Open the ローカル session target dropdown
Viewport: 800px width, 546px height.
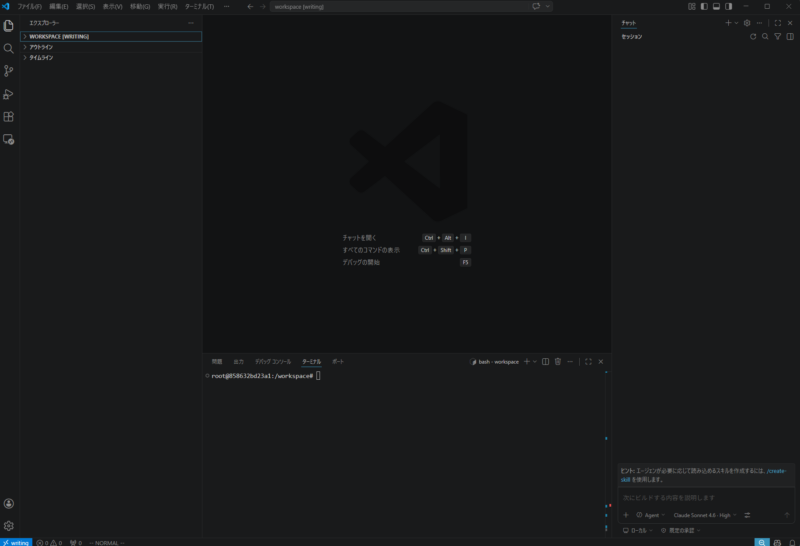(637, 531)
